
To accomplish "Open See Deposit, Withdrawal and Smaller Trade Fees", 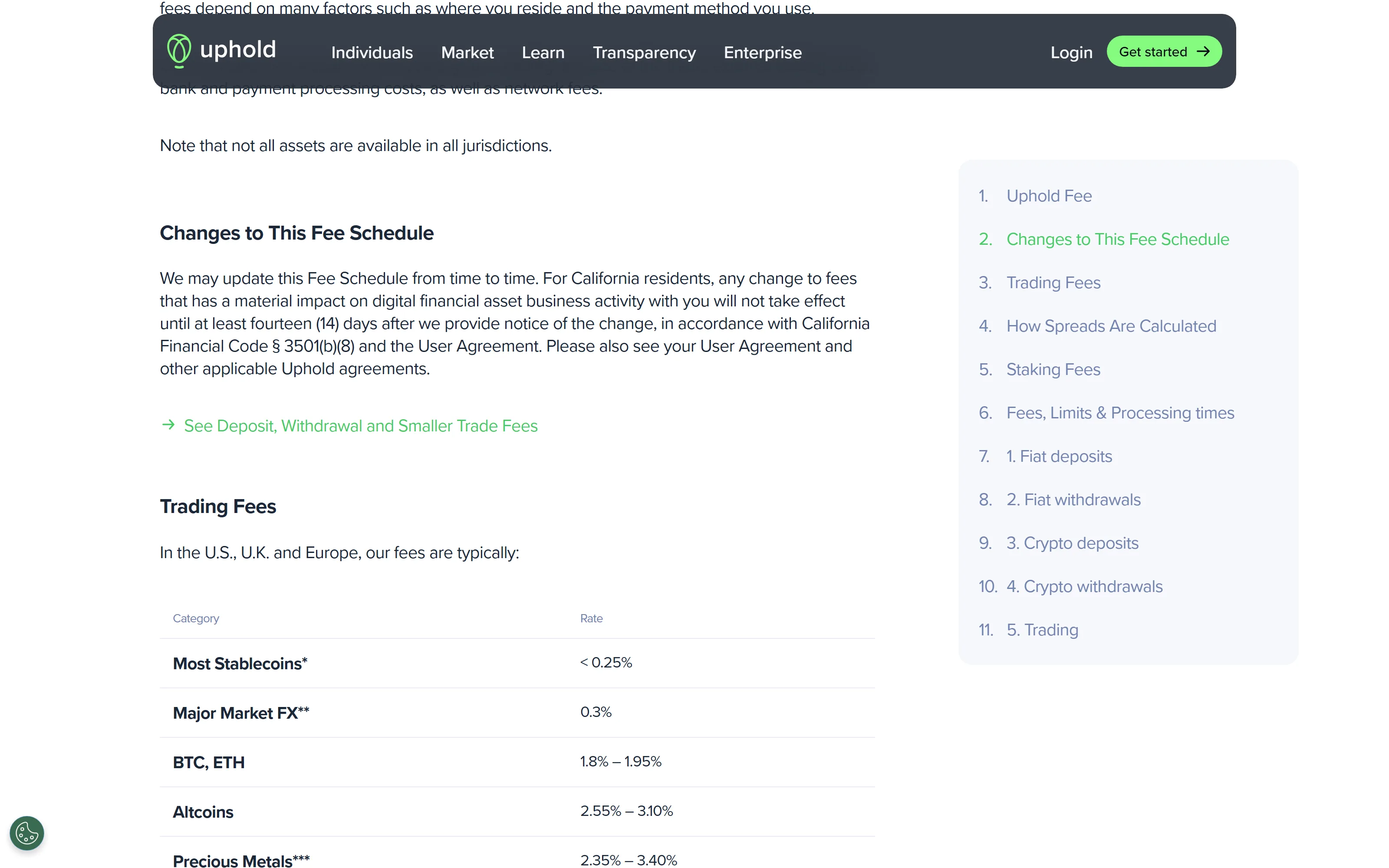I will click(360, 426).
